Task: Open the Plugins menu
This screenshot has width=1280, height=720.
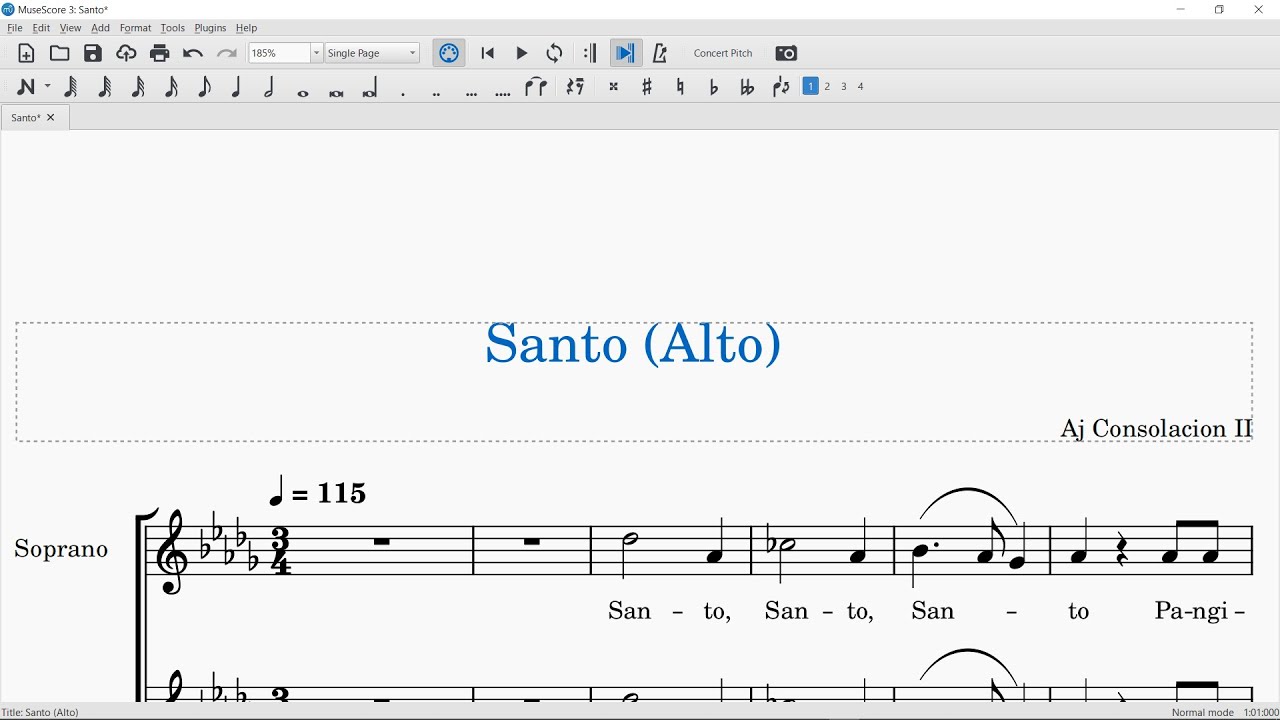Action: pyautogui.click(x=210, y=28)
